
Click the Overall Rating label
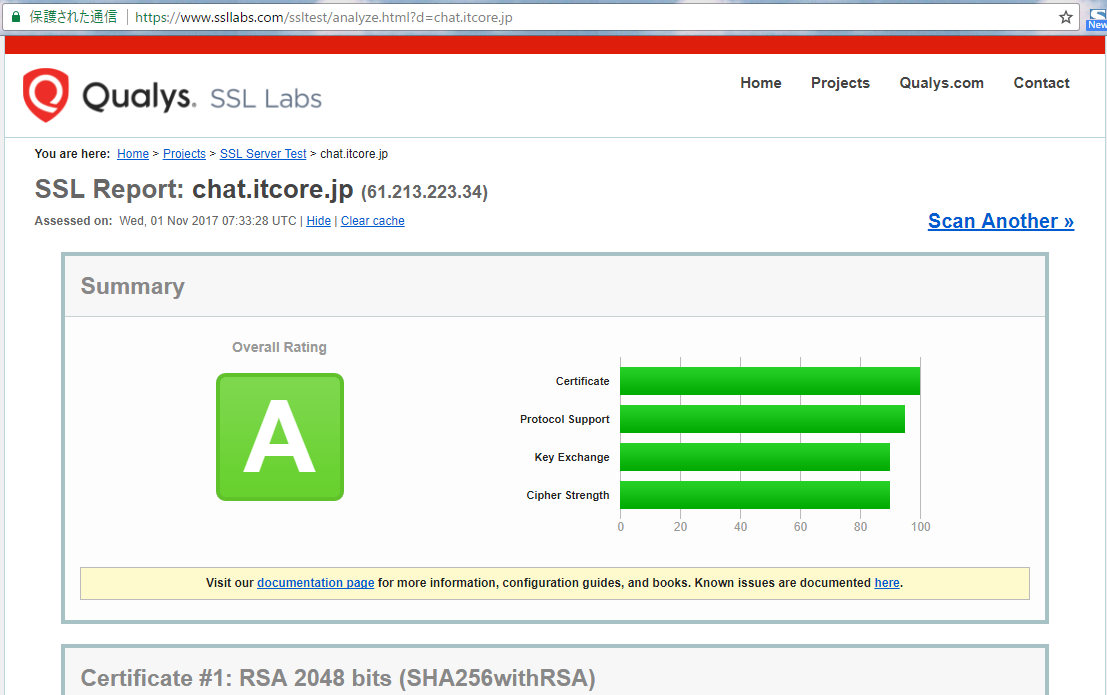pos(280,348)
